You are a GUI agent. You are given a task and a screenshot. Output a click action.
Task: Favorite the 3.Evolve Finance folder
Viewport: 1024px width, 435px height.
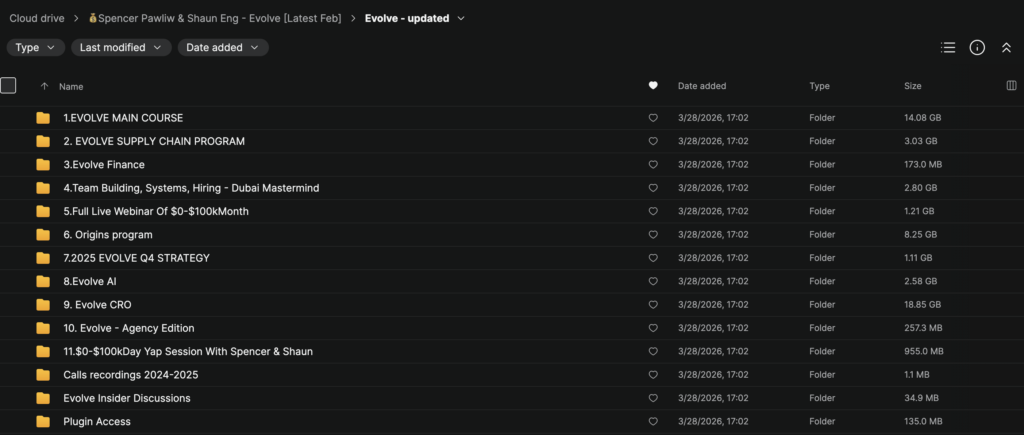pos(653,165)
